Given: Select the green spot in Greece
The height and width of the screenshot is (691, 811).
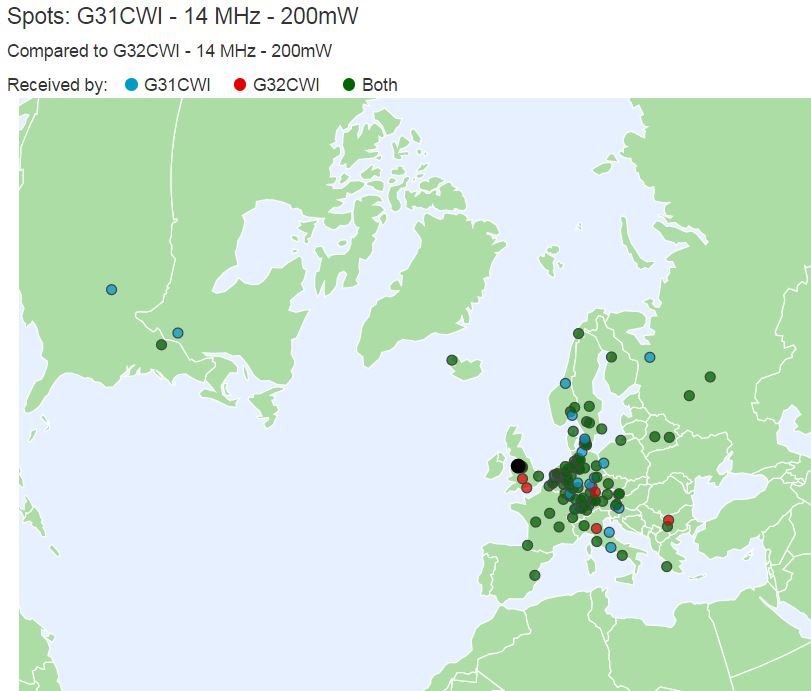Looking at the screenshot, I should tap(667, 567).
